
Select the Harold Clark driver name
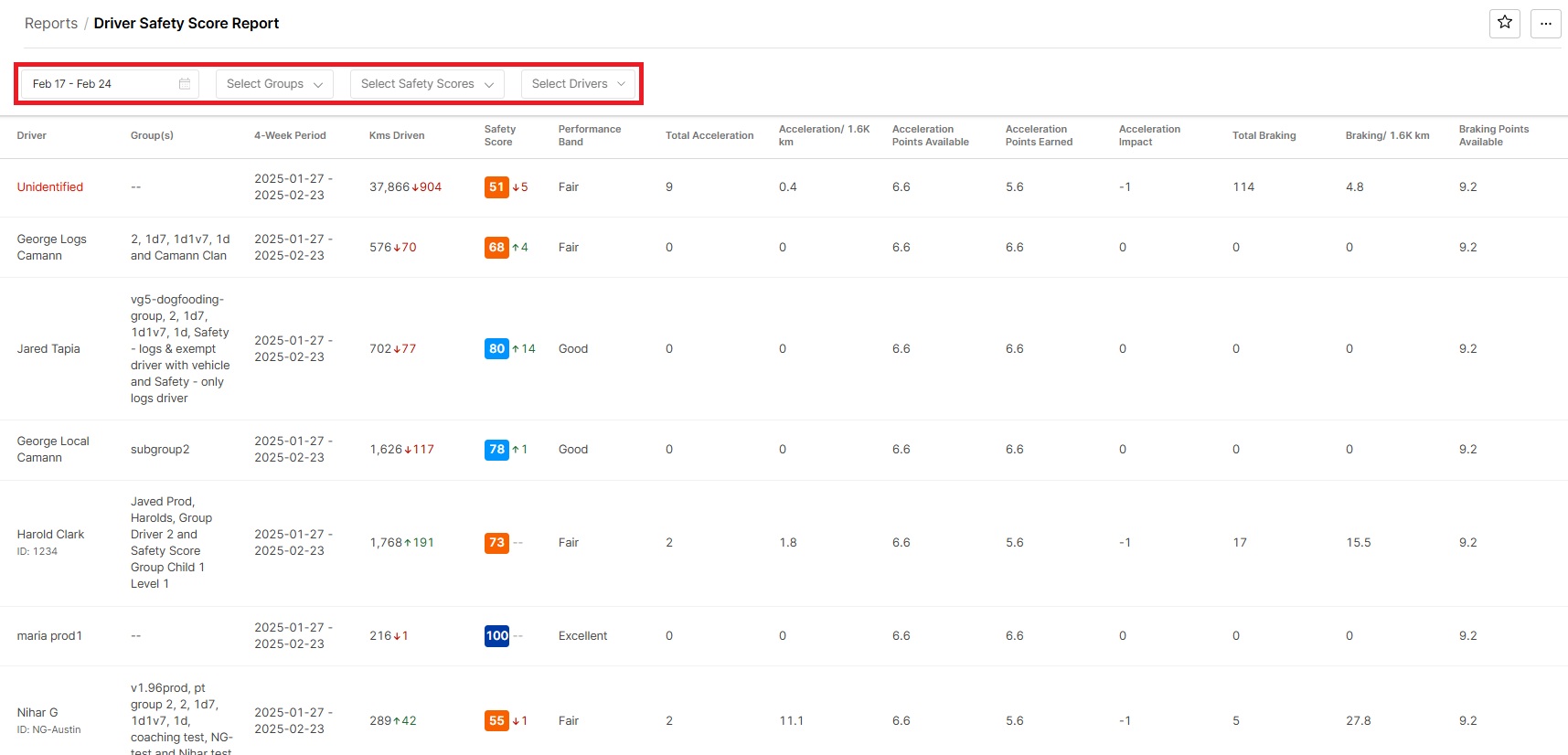click(50, 535)
